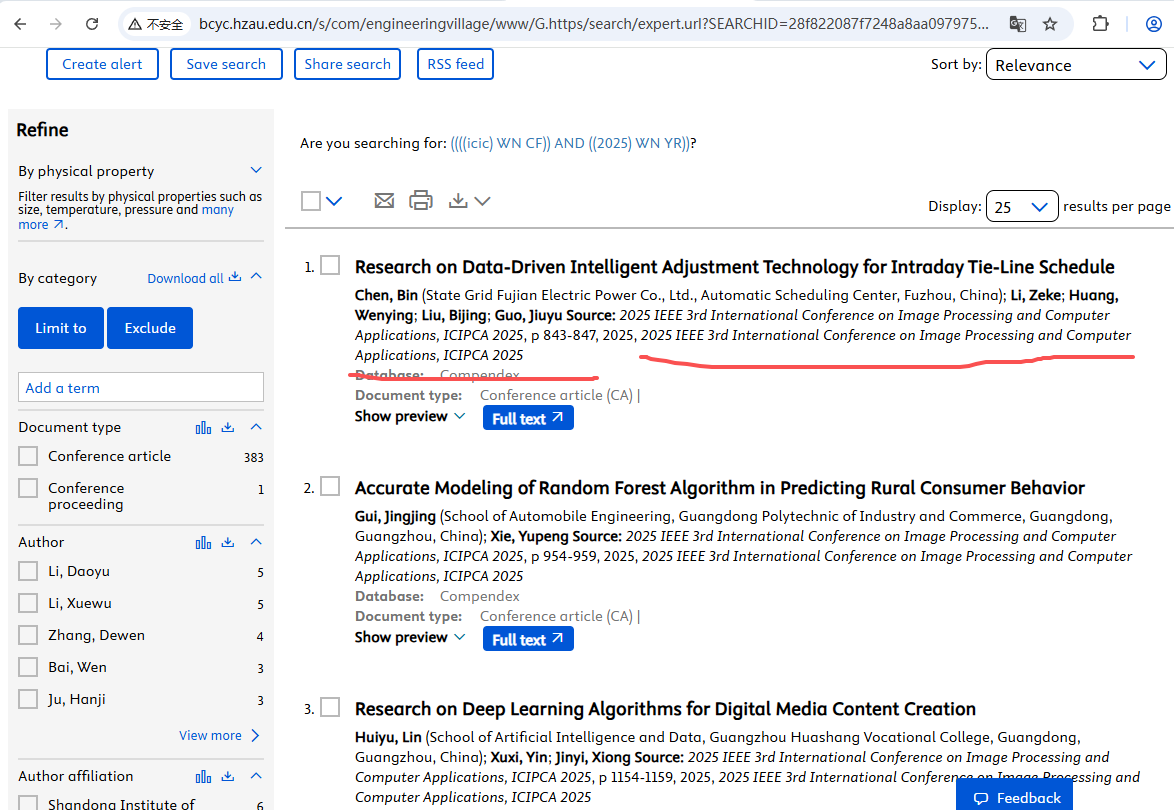Image resolution: width=1174 pixels, height=810 pixels.
Task: Bookmark this page with star icon
Action: pos(1050,24)
